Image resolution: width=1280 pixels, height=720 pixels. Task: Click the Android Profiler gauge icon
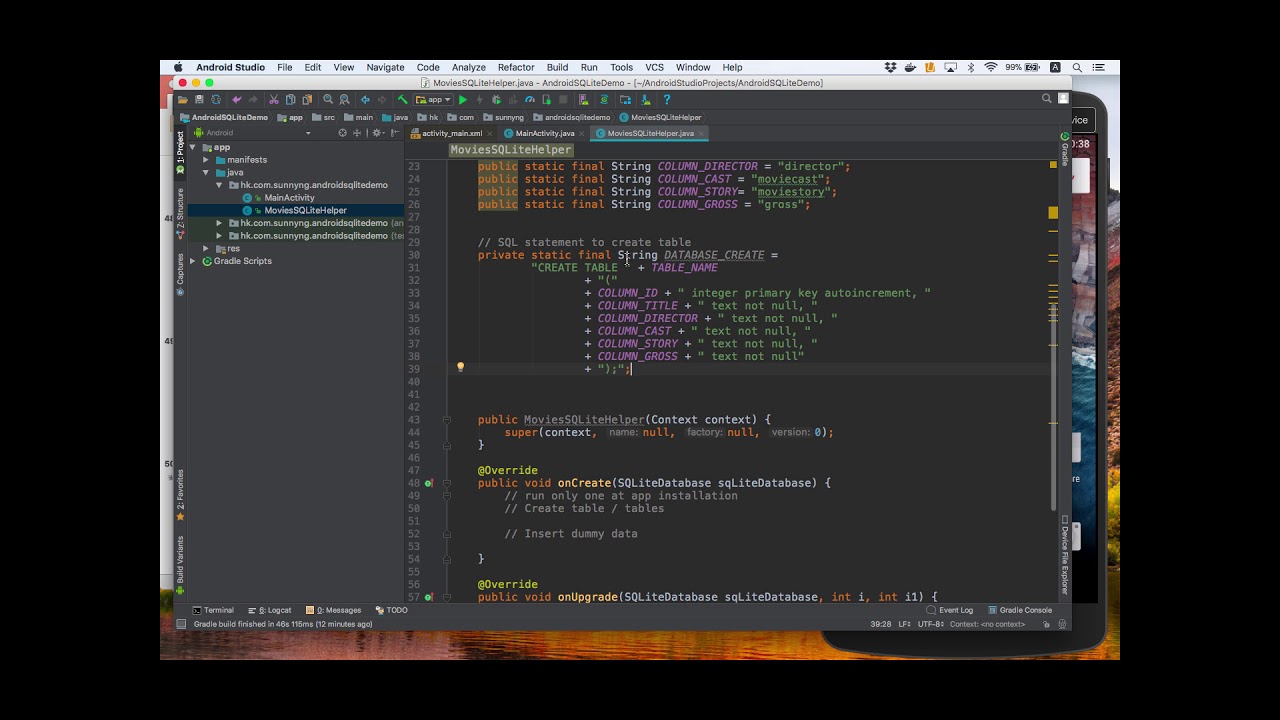530,100
